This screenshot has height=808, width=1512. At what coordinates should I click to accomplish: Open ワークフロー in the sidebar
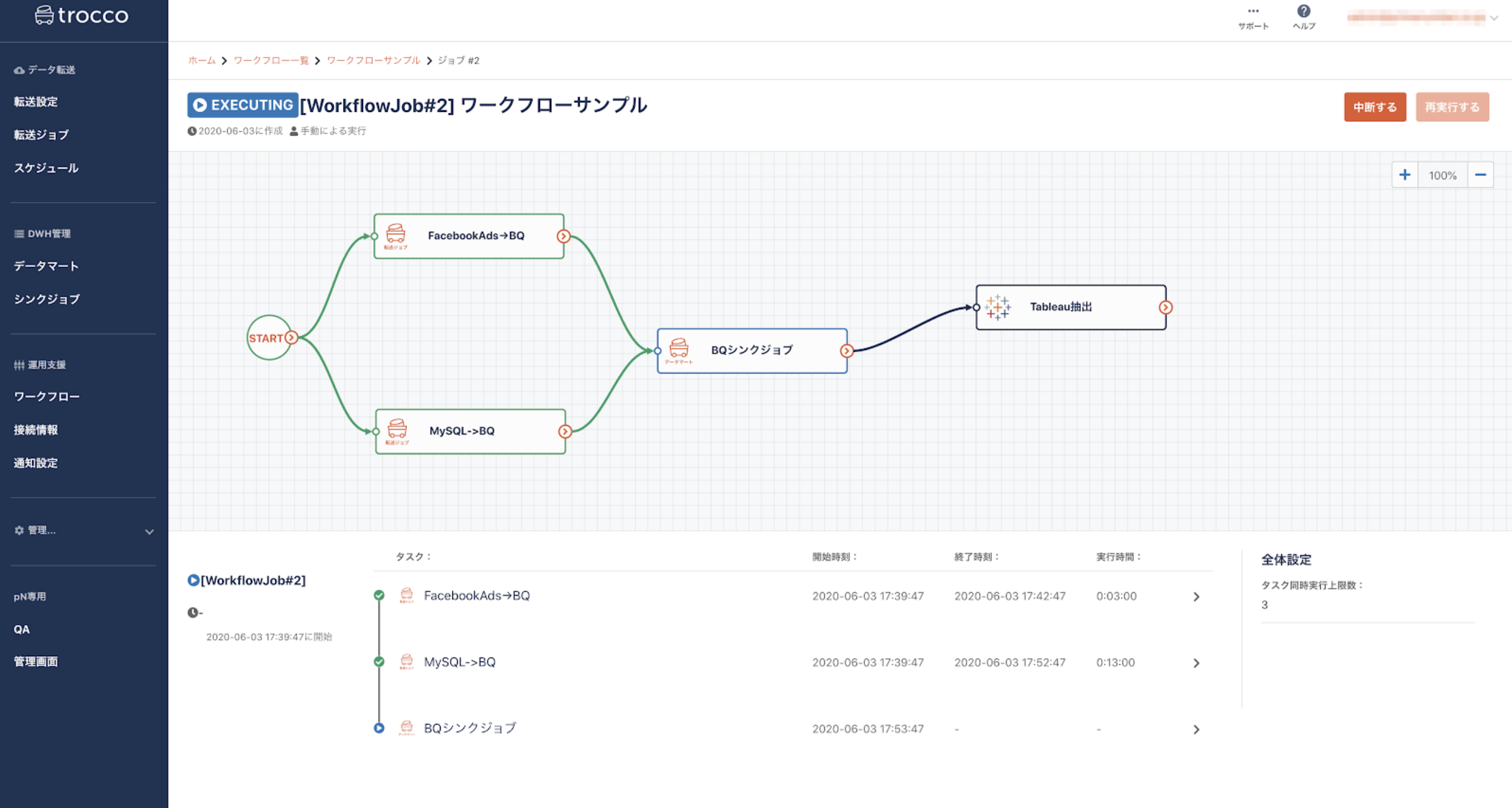[x=46, y=397]
